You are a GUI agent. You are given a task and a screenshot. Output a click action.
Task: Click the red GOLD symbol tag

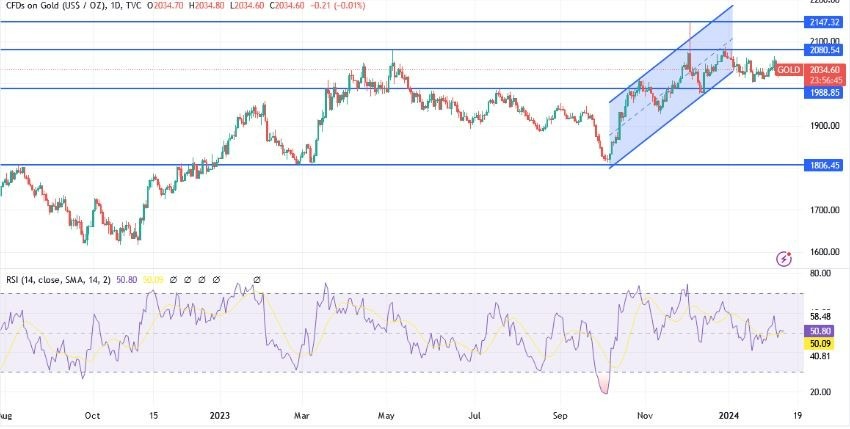point(788,70)
